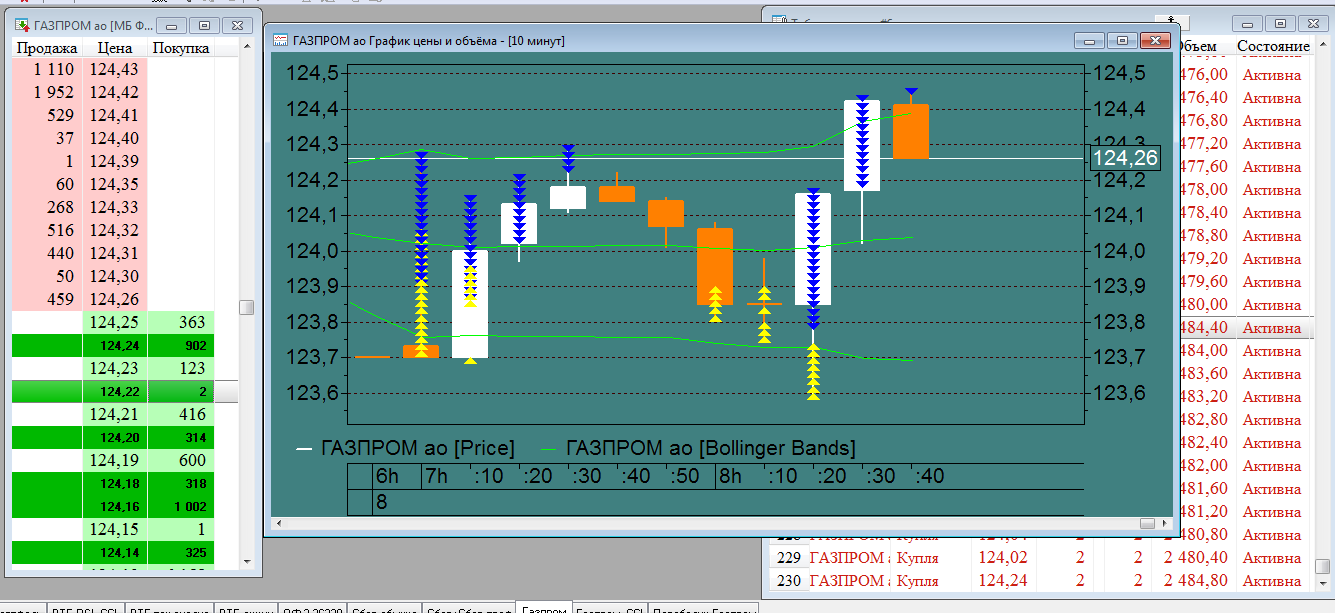Click the chart scrollbar left arrow
This screenshot has height=613, width=1335.
[x=279, y=523]
